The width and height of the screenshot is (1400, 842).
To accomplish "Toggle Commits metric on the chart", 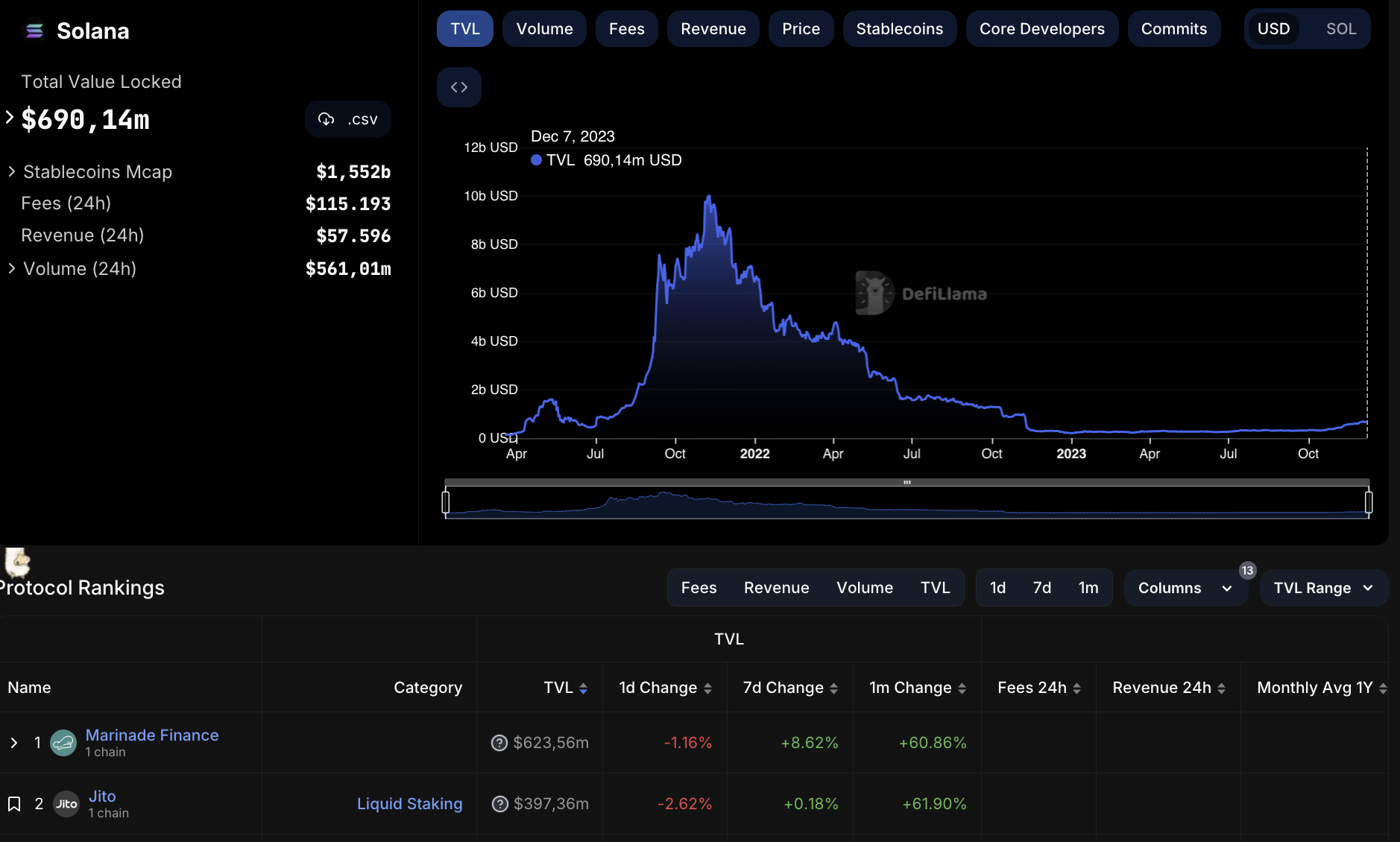I will [x=1174, y=29].
